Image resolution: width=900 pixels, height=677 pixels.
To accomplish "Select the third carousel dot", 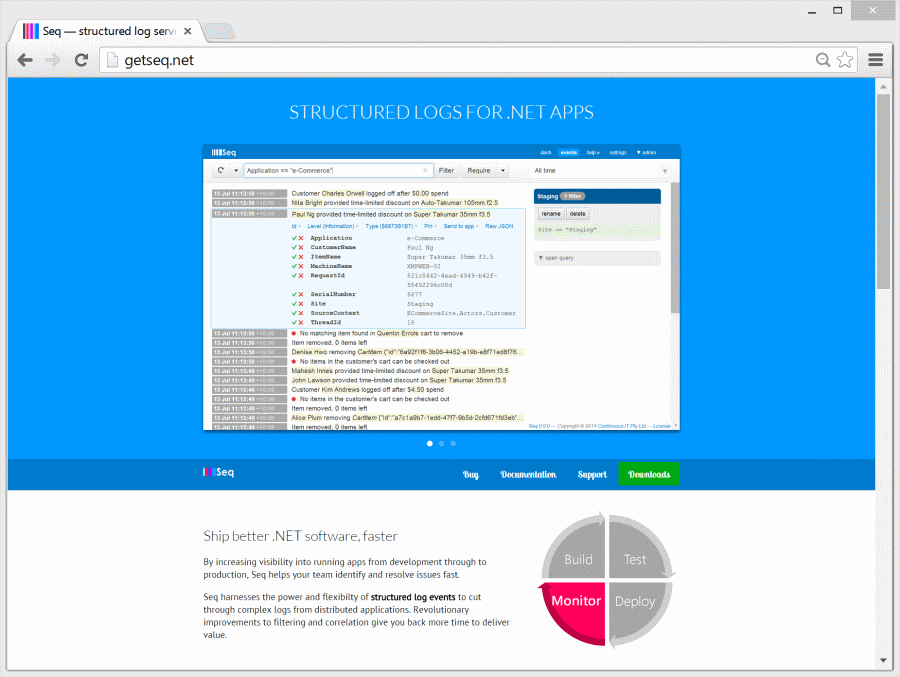I will (453, 443).
